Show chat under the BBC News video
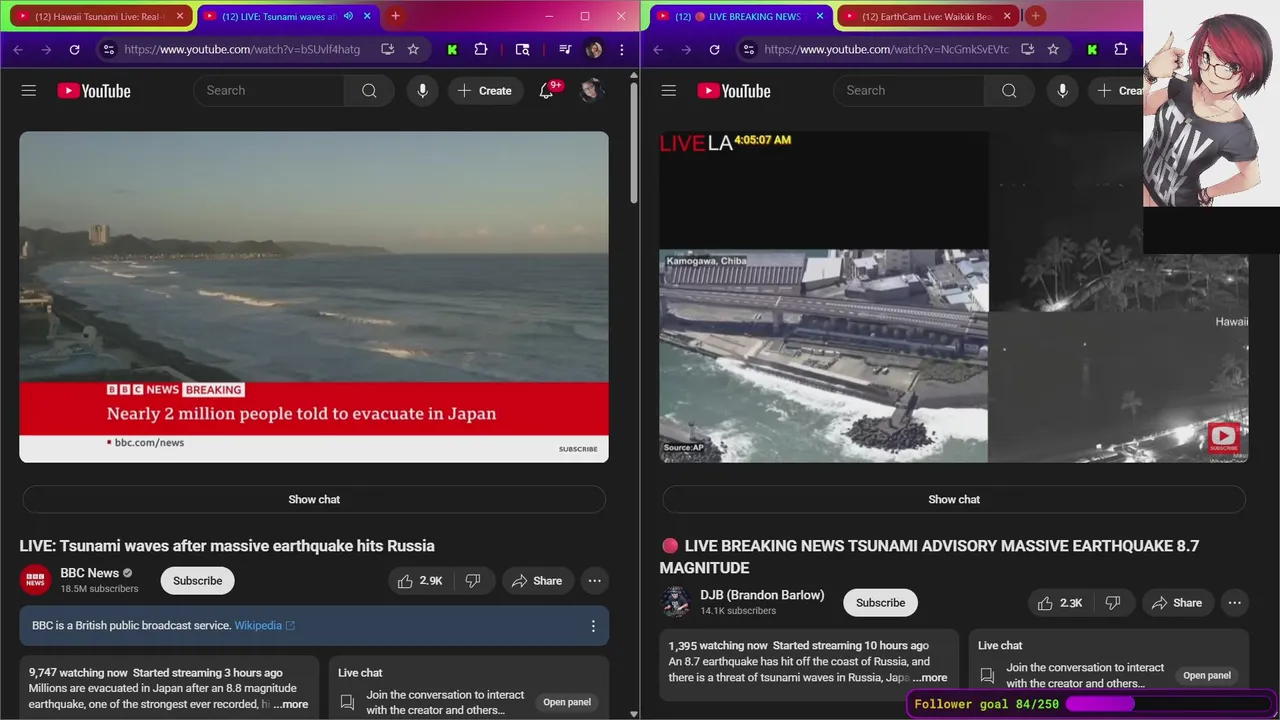Image resolution: width=1280 pixels, height=720 pixels. tap(314, 499)
